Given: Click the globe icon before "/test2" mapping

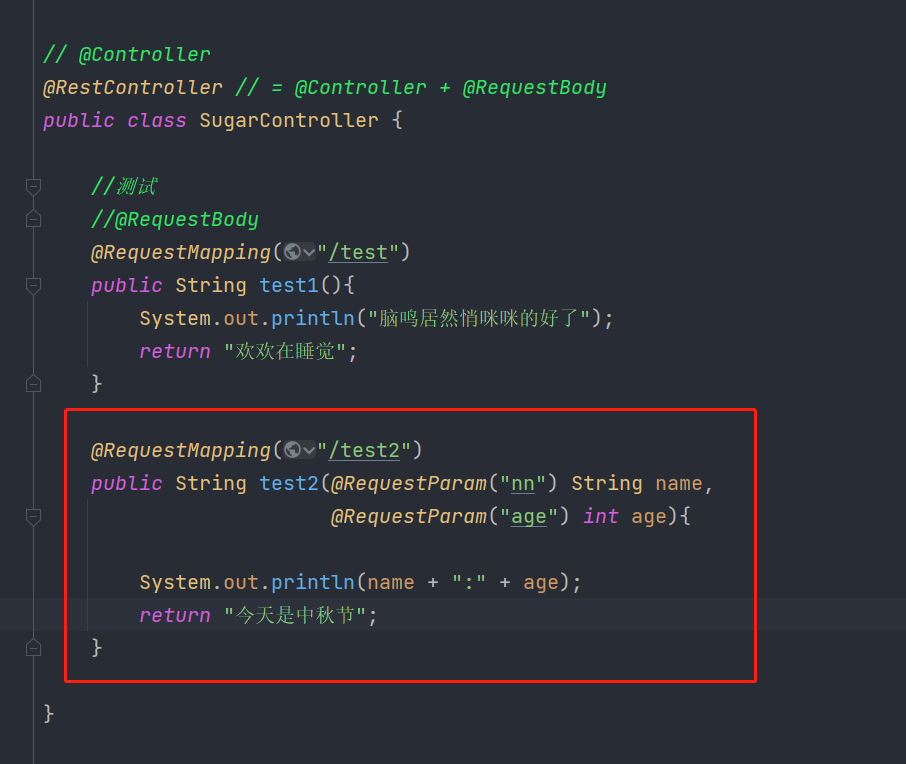Looking at the screenshot, I should click(x=292, y=450).
